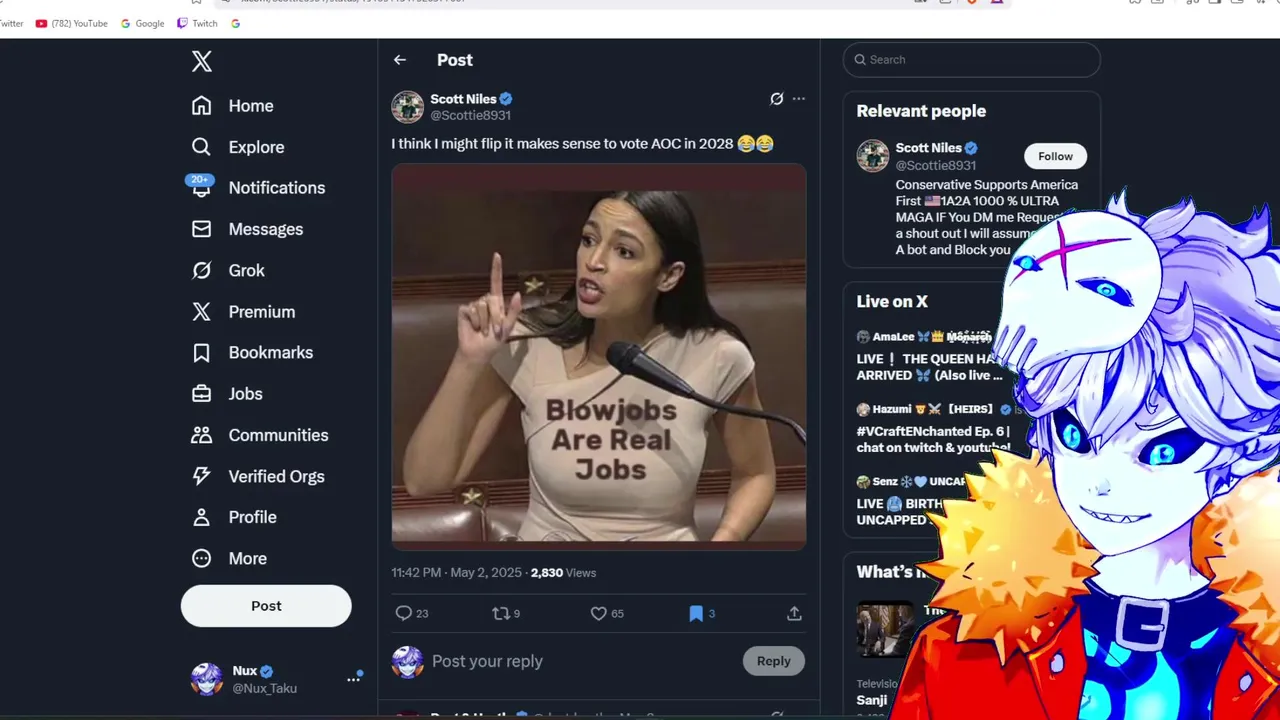Image resolution: width=1280 pixels, height=720 pixels.
Task: Open Messages in the sidebar
Action: pyautogui.click(x=265, y=229)
